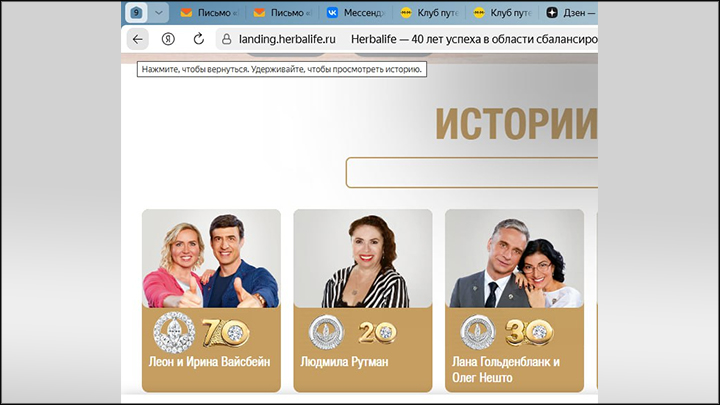
Task: Switch to the first Письмо mail tab
Action: tap(209, 13)
